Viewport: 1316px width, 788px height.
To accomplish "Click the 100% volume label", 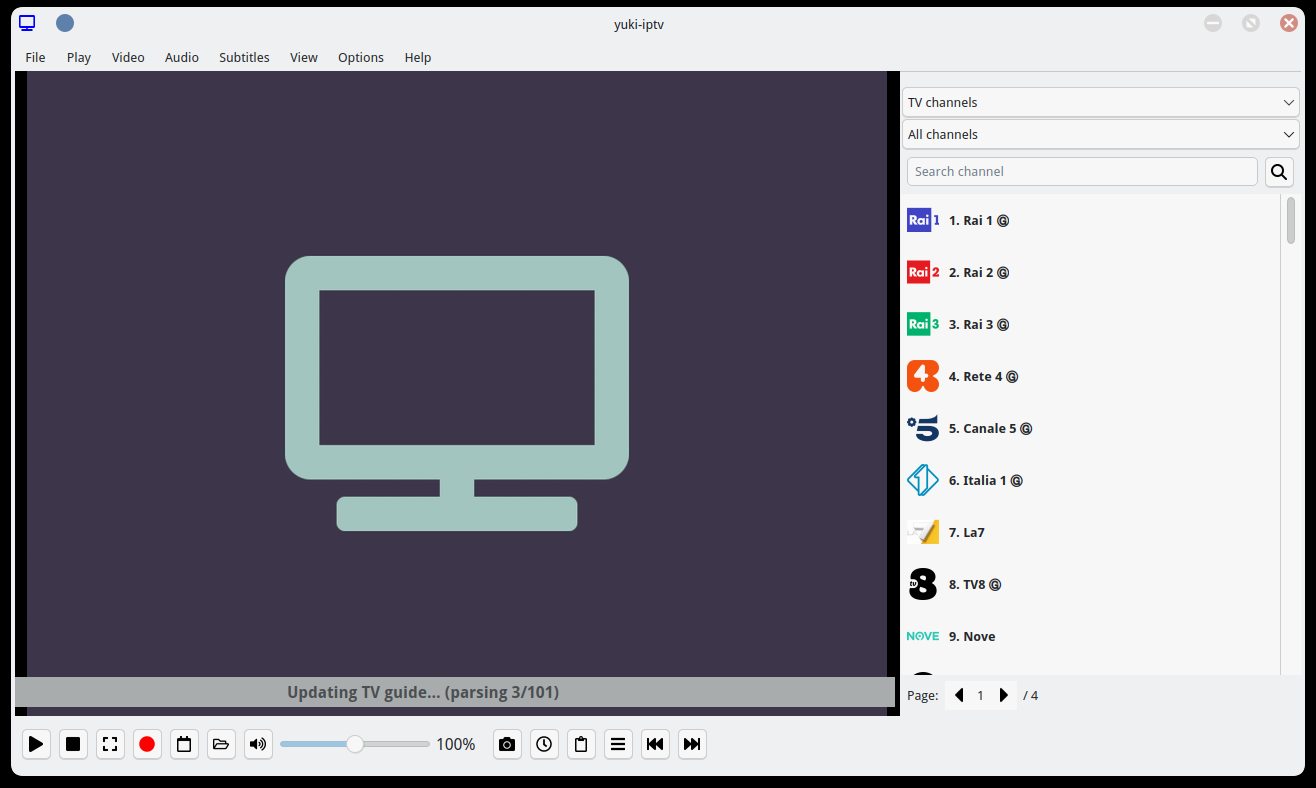I will point(456,744).
